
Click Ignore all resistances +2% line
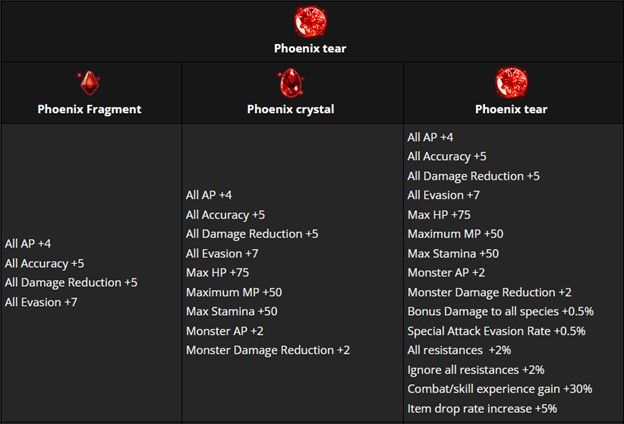(x=476, y=370)
